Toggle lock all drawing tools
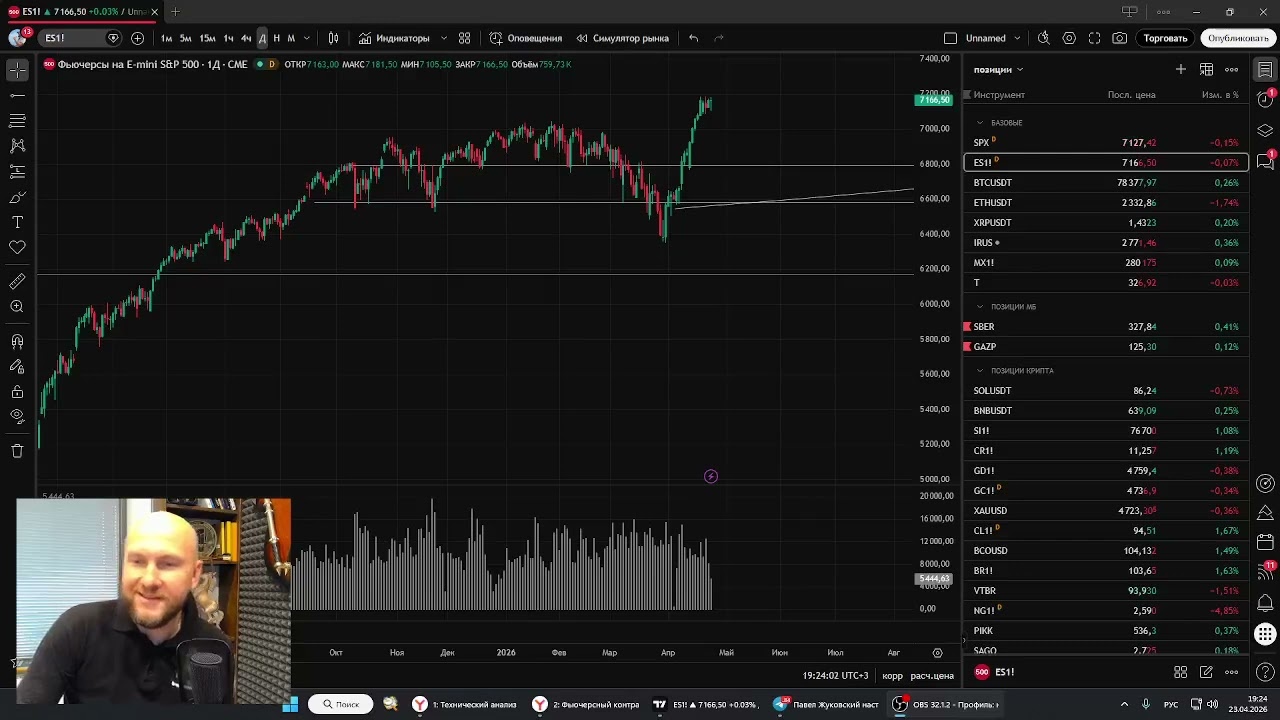 pyautogui.click(x=17, y=391)
